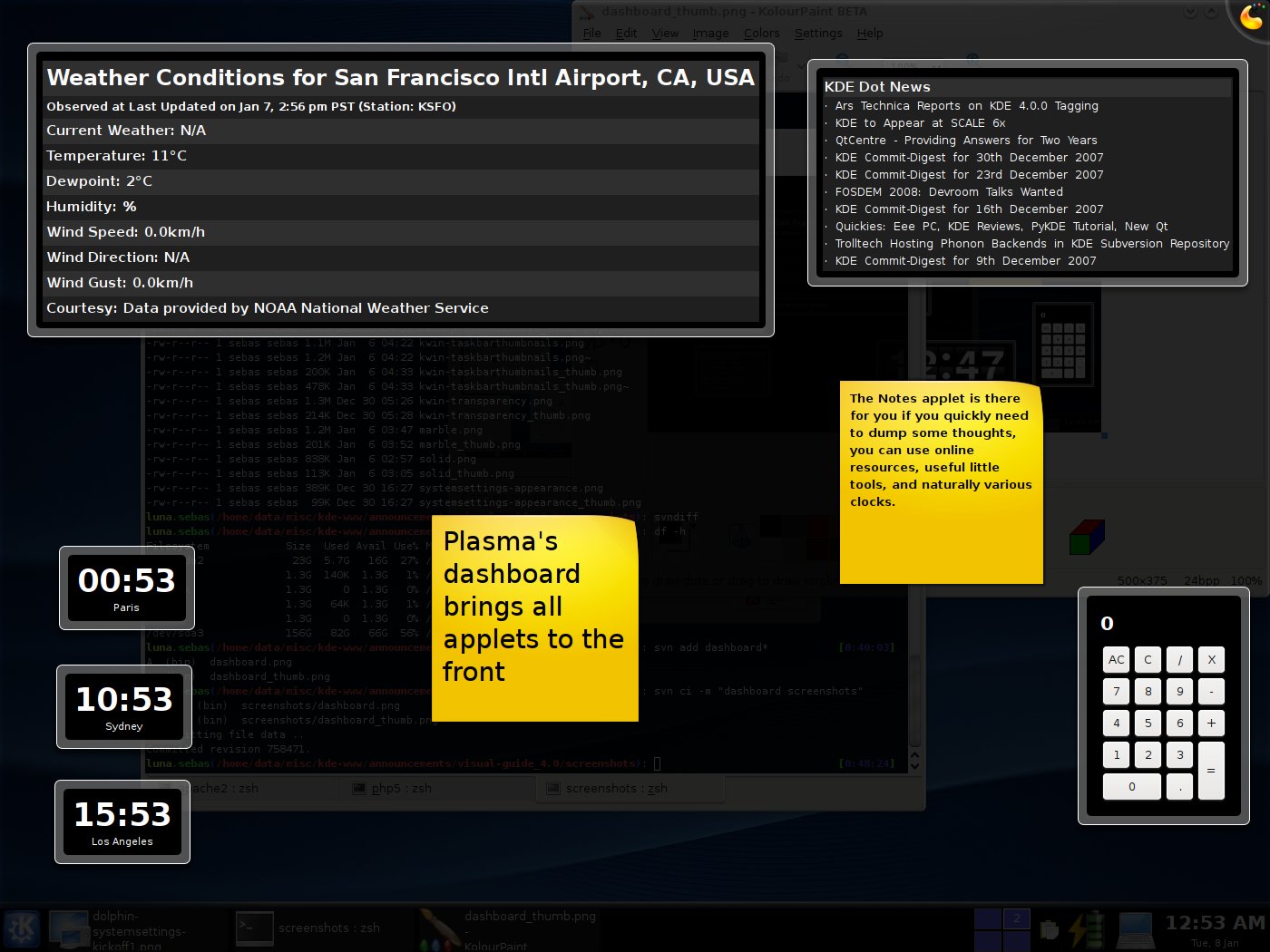Image resolution: width=1270 pixels, height=952 pixels.
Task: Click calculator digit 4 key
Action: pyautogui.click(x=1117, y=724)
